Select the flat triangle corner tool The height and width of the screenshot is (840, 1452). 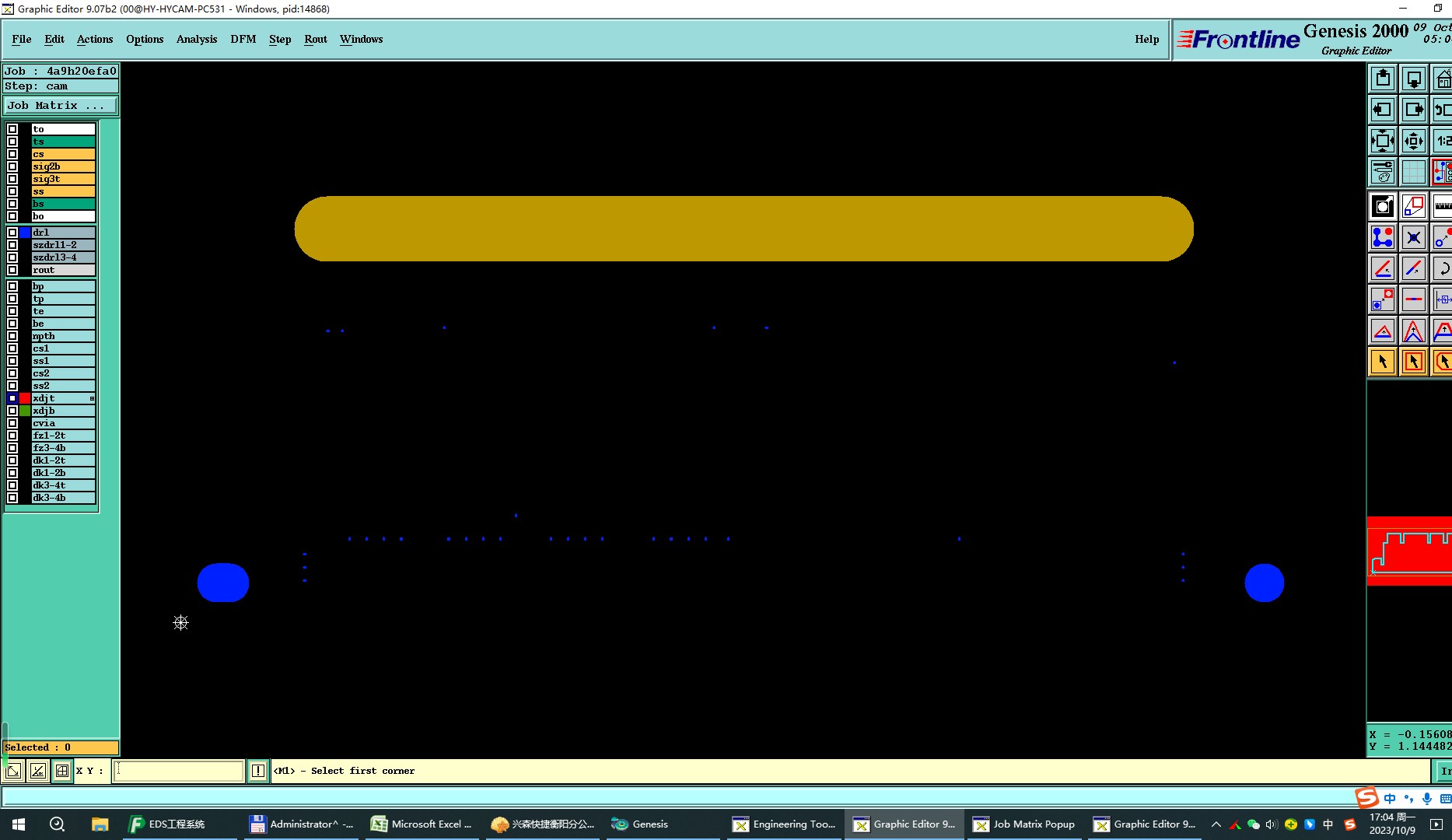[1383, 331]
